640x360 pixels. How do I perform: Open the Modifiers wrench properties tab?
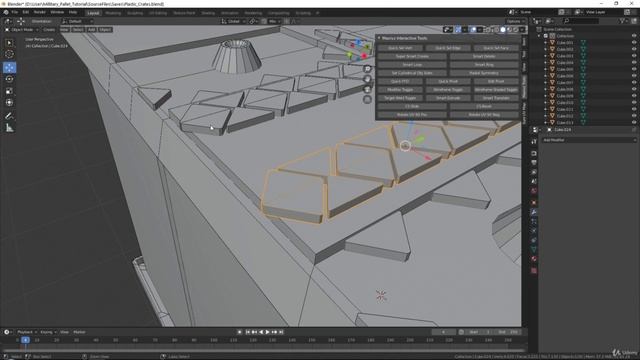pos(534,212)
